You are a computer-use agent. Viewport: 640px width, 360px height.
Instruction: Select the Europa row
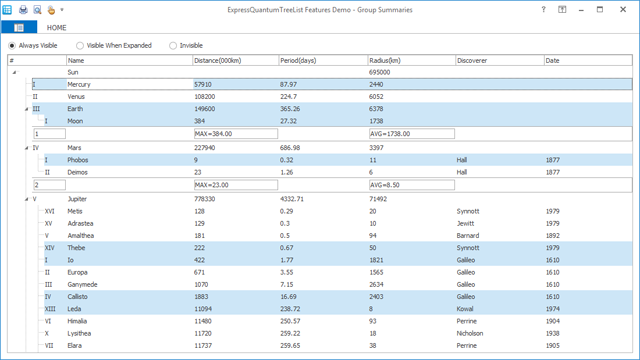(338, 272)
